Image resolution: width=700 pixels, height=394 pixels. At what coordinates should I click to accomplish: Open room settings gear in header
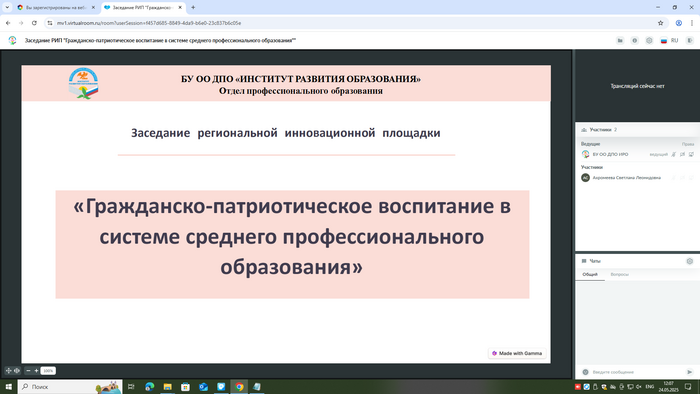click(x=649, y=41)
